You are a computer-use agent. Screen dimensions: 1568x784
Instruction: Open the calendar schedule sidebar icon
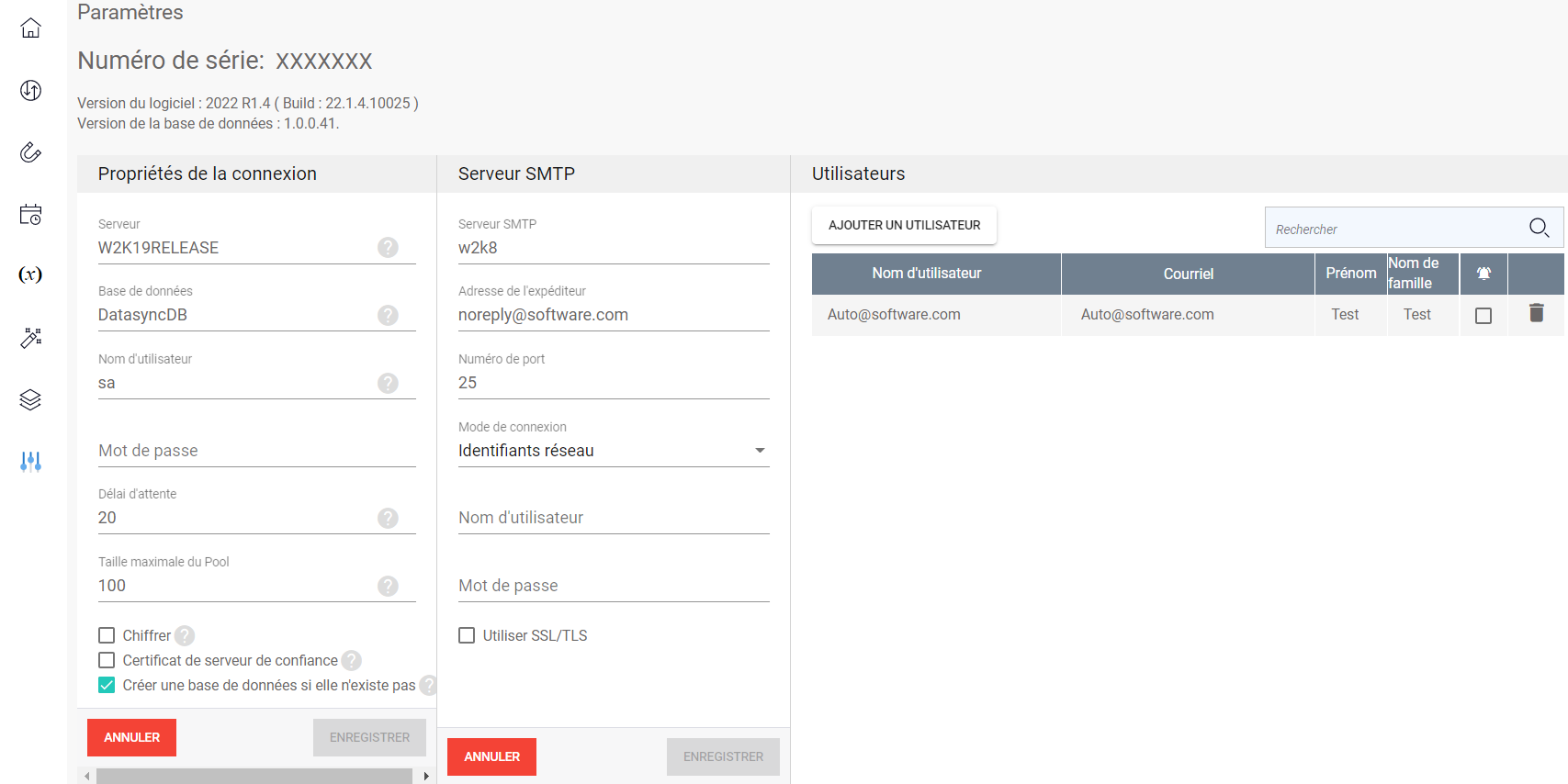pos(30,215)
